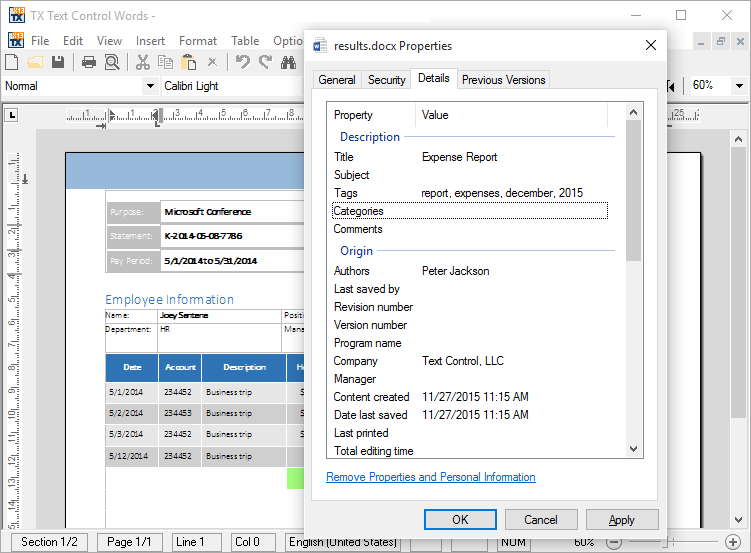Click Remove Properties and Personal Information

click(x=430, y=477)
